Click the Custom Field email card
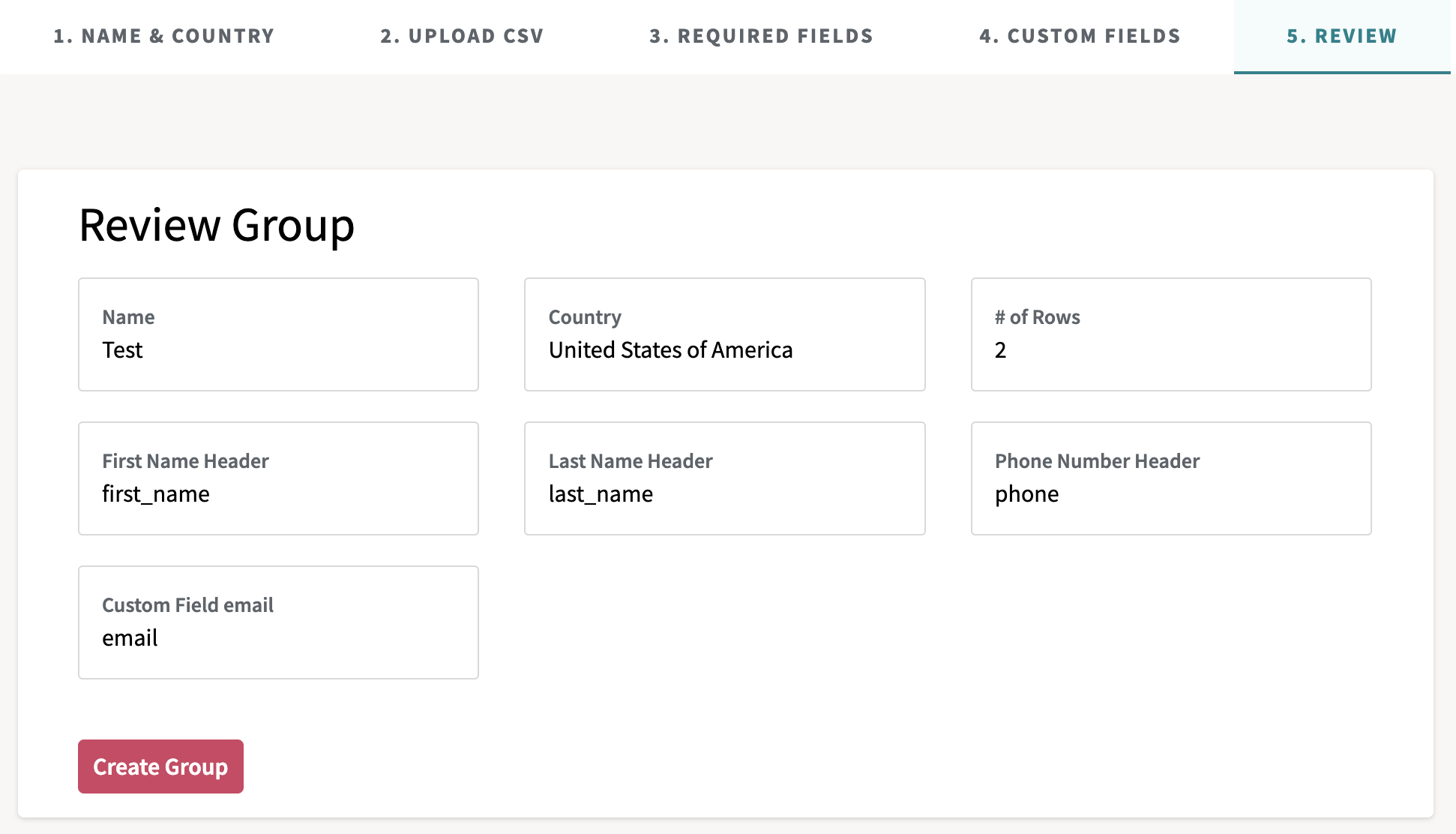 click(278, 622)
